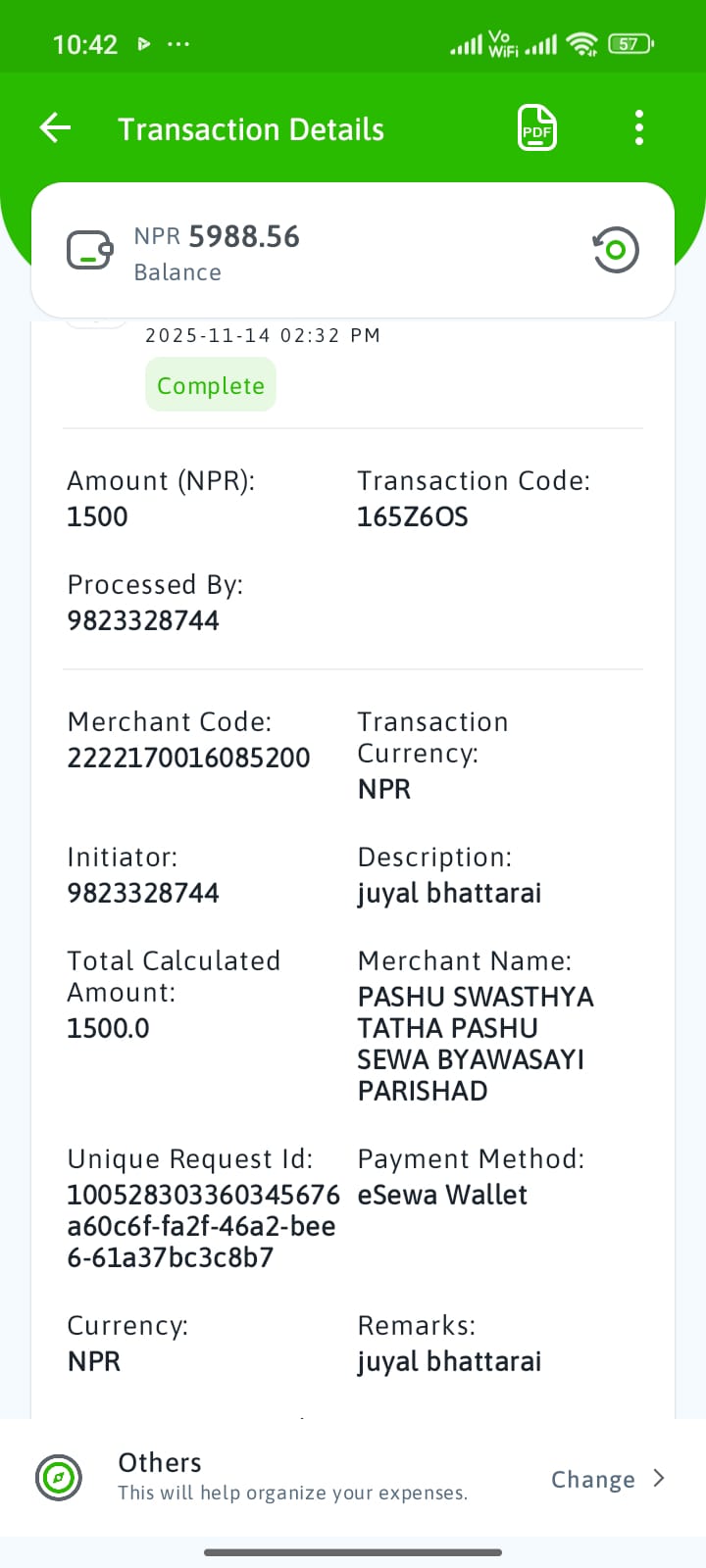Download the transaction as PDF

point(537,127)
